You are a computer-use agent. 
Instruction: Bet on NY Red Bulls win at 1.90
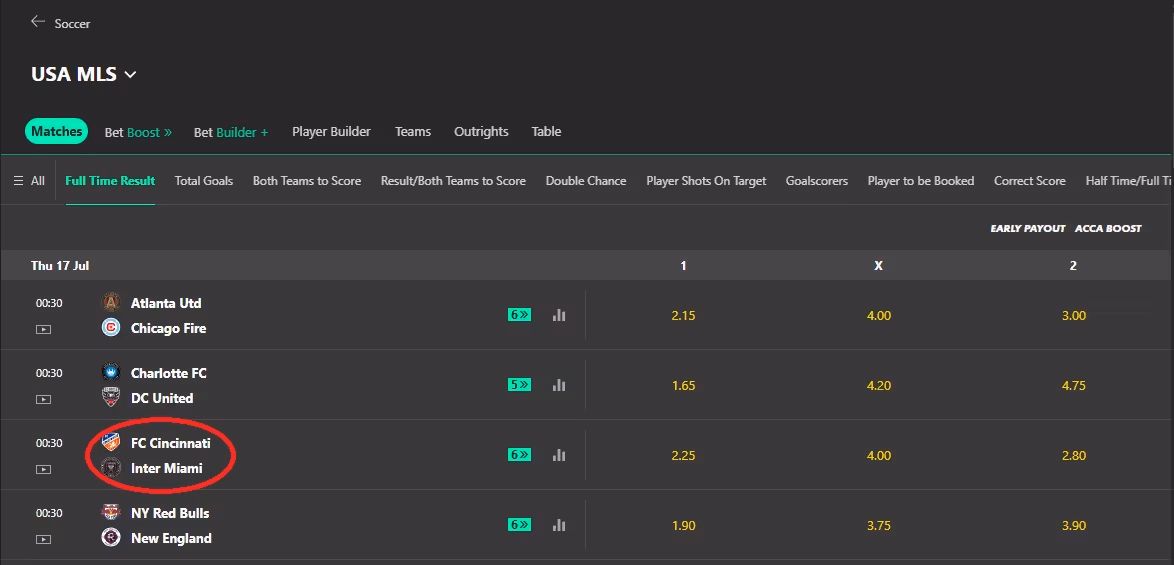684,525
